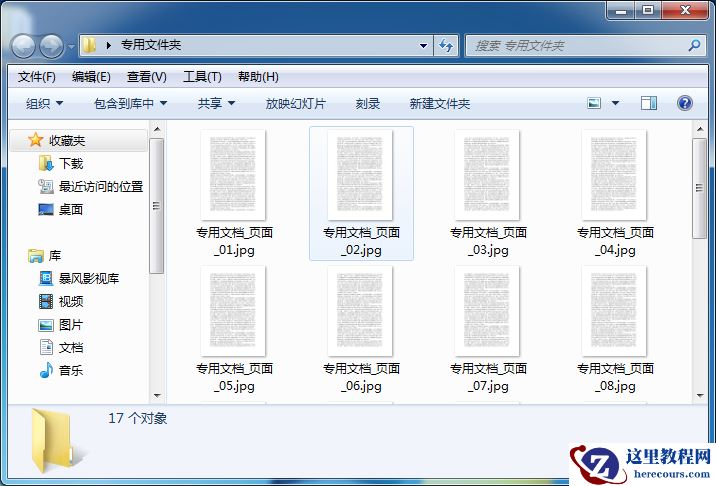Click the 最近访问的位置 icon

[46, 186]
